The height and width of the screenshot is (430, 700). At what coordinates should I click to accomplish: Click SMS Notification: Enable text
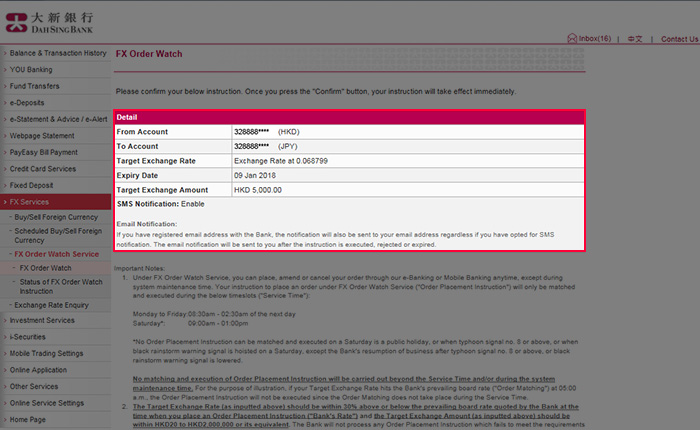click(161, 204)
